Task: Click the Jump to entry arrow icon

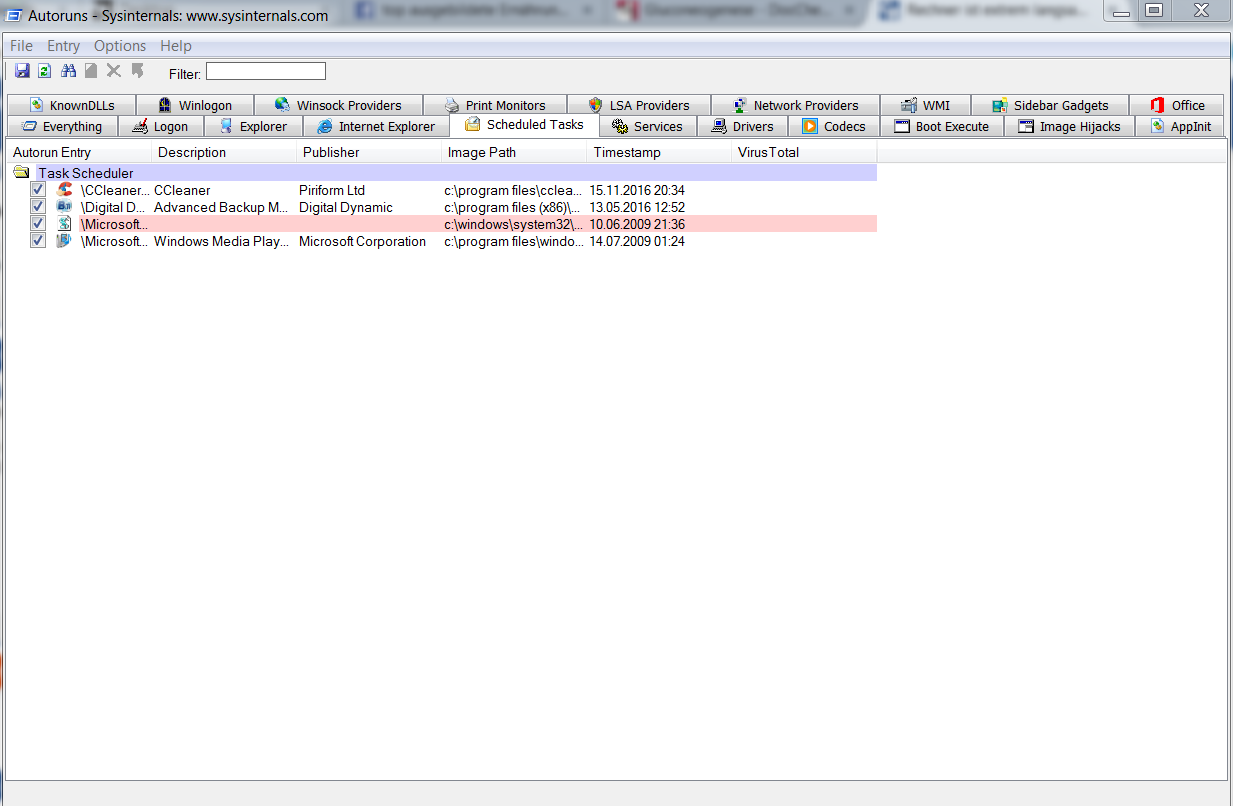Action: (138, 71)
